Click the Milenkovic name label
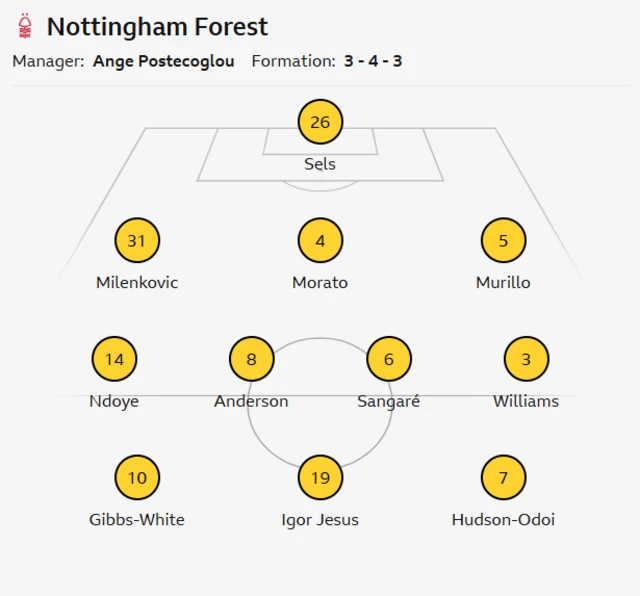 pos(137,283)
